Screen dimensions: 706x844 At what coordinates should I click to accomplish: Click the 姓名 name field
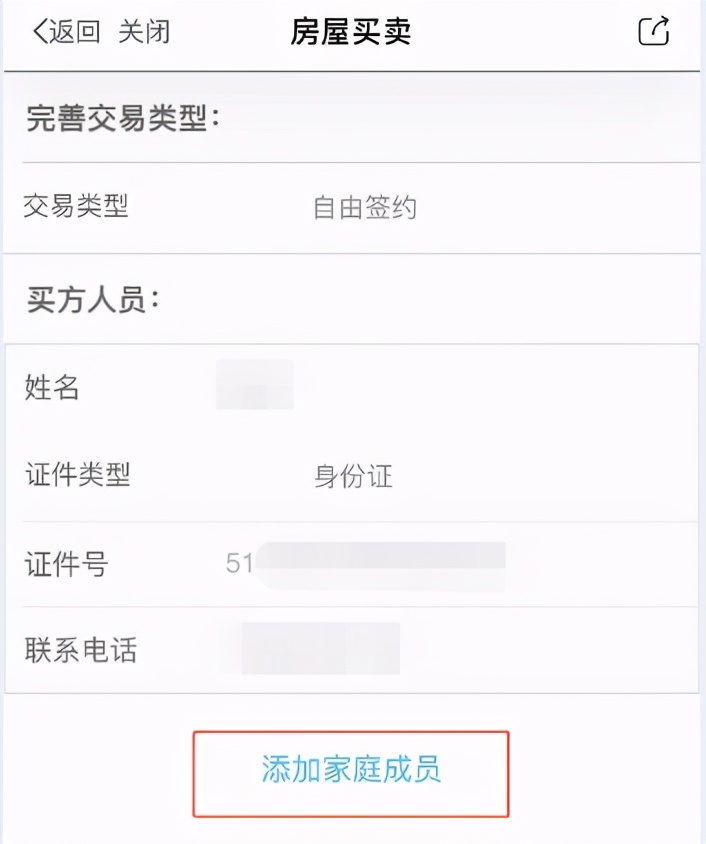tap(255, 389)
